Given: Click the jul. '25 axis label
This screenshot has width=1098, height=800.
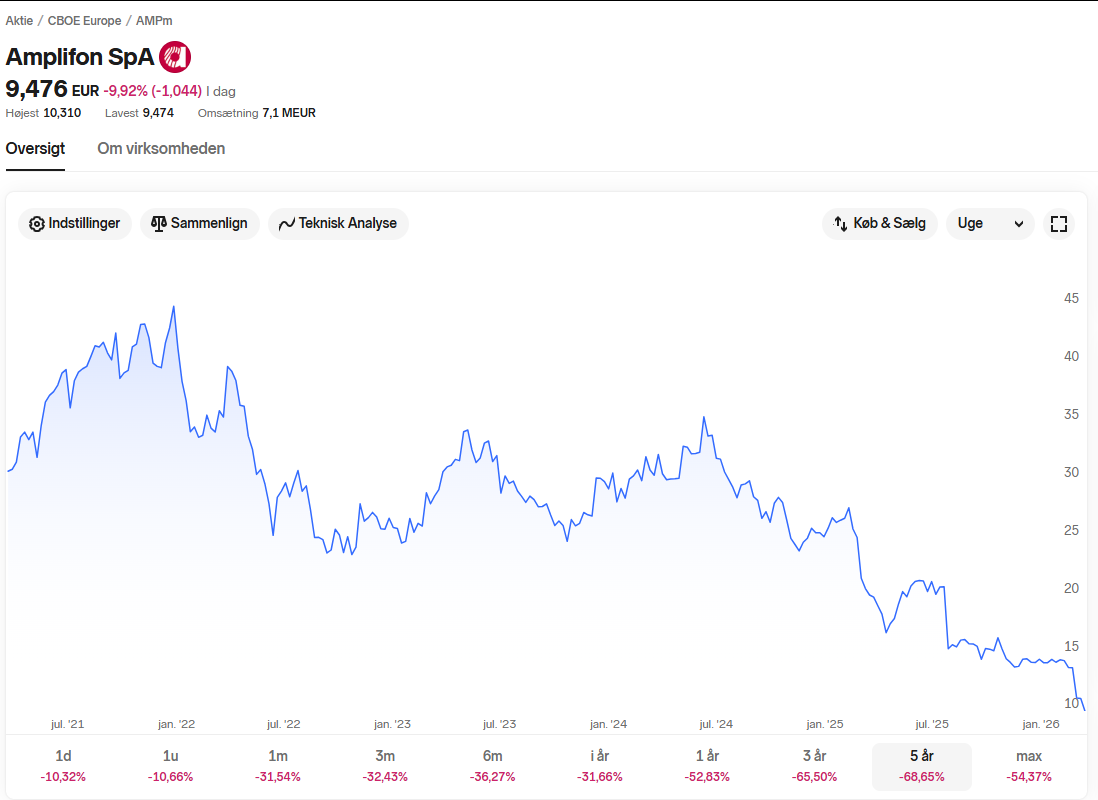Looking at the screenshot, I should click(932, 724).
